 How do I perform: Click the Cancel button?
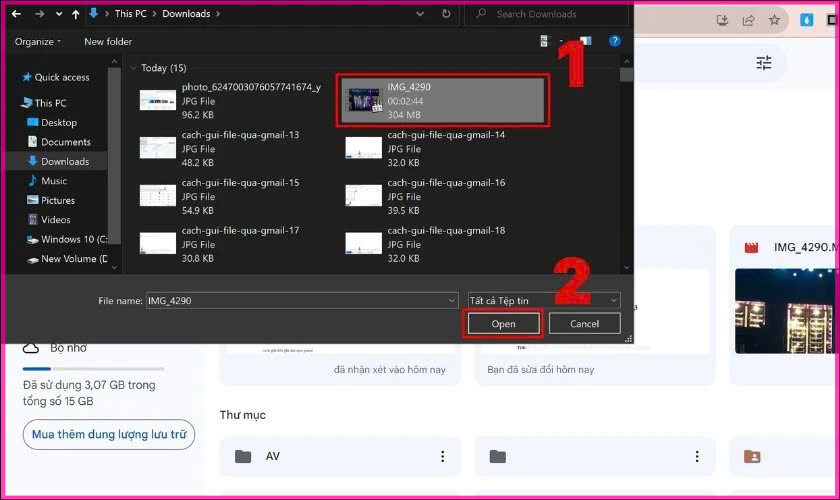pyautogui.click(x=584, y=324)
